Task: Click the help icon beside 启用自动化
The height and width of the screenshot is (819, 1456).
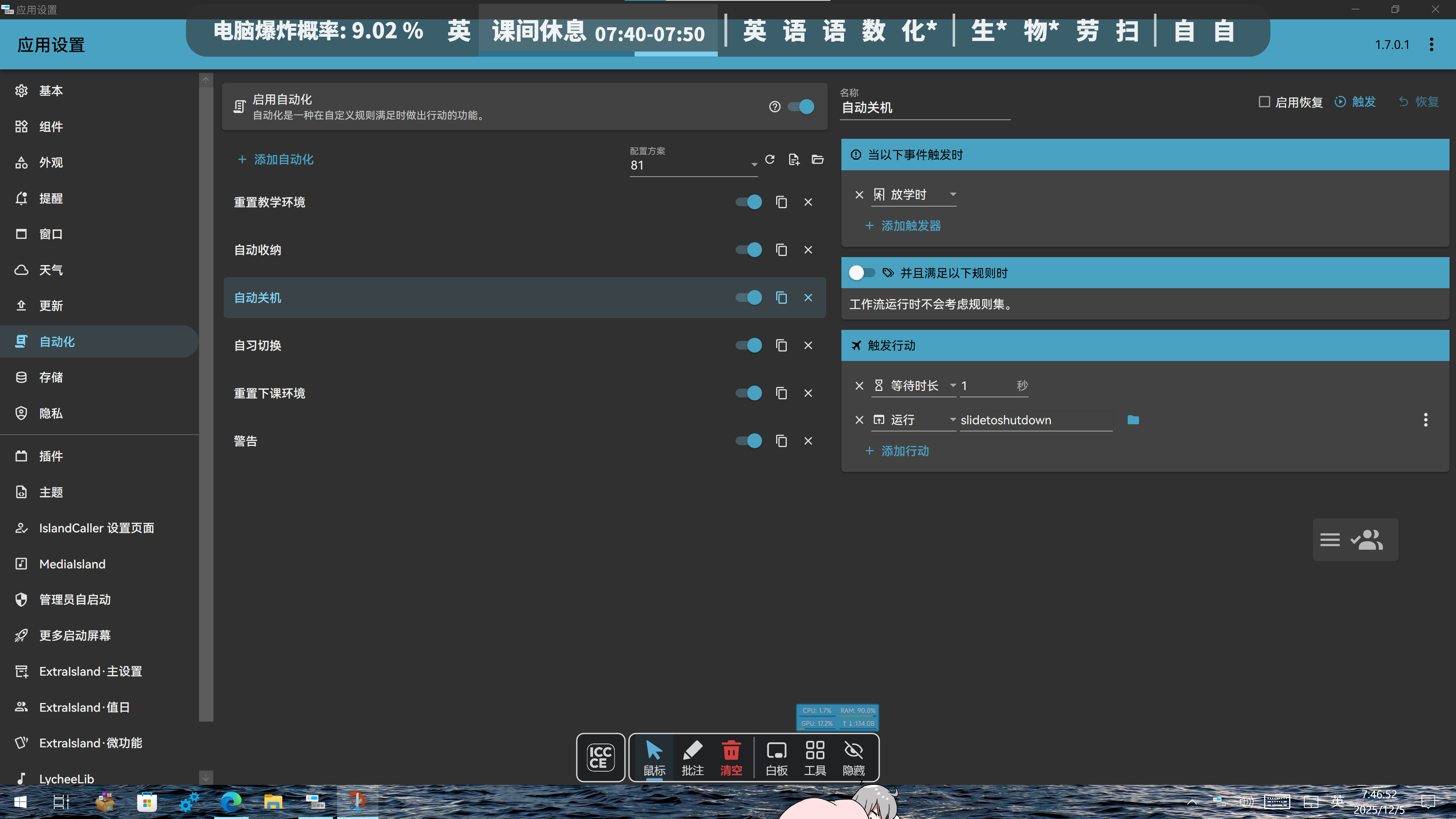Action: click(774, 107)
